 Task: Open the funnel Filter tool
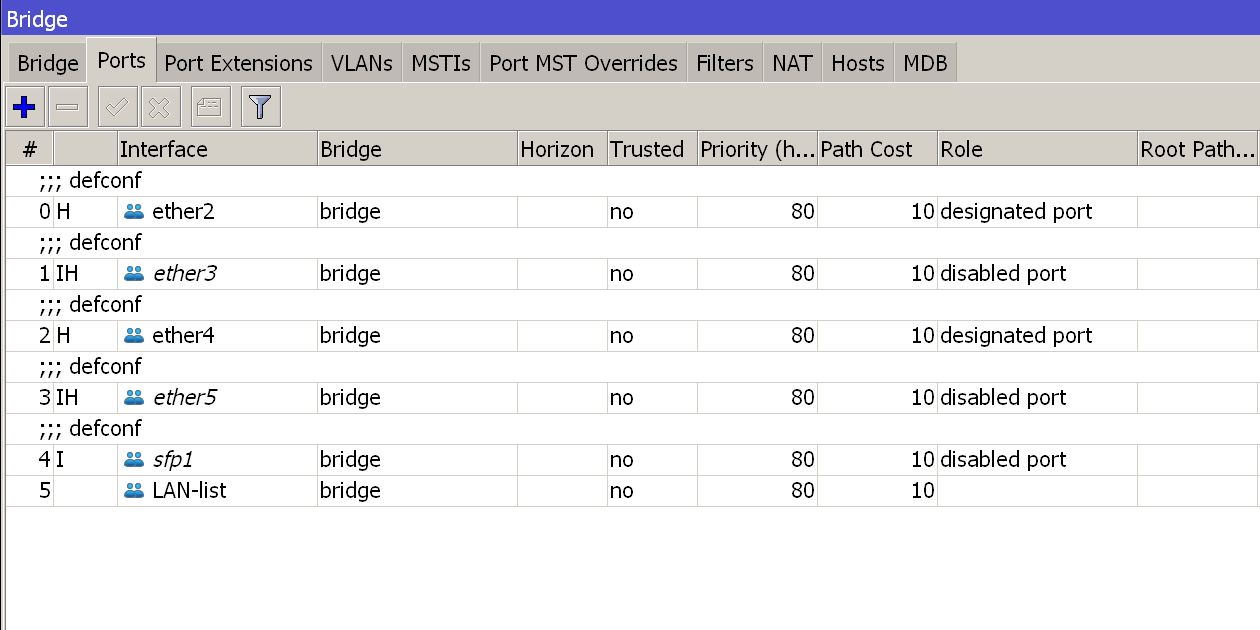click(x=261, y=107)
